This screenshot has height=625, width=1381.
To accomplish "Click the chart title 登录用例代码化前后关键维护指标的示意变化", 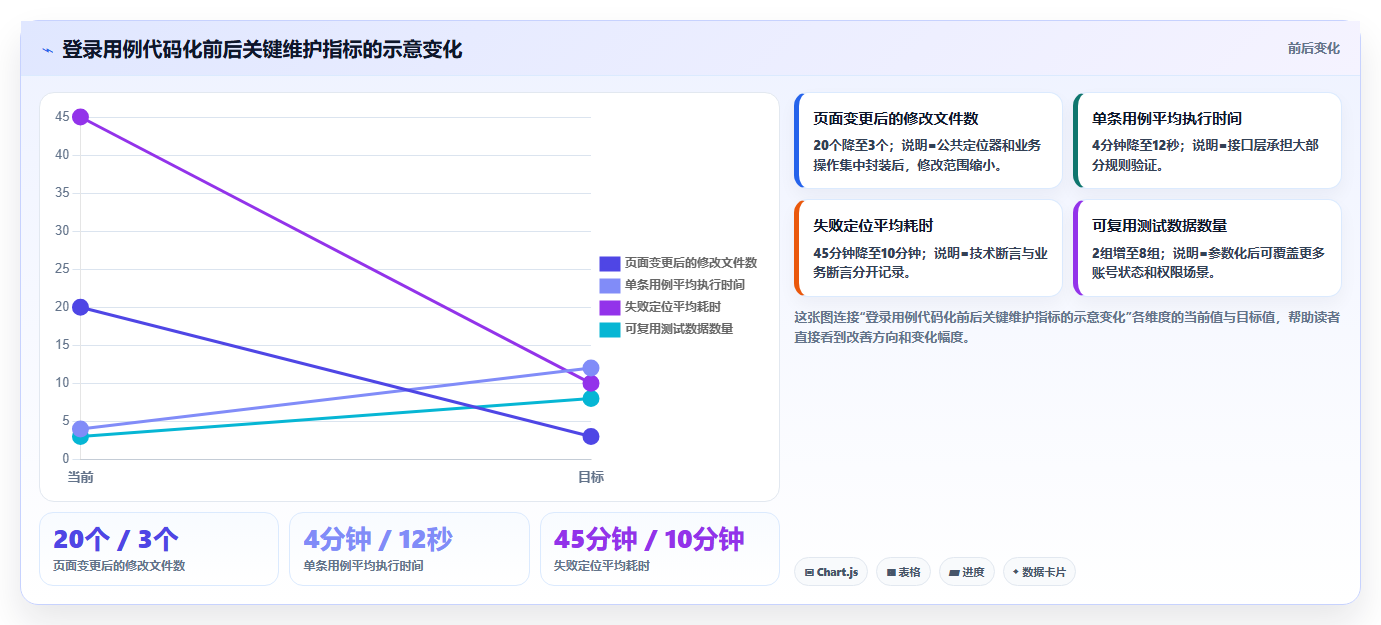I will point(262,50).
